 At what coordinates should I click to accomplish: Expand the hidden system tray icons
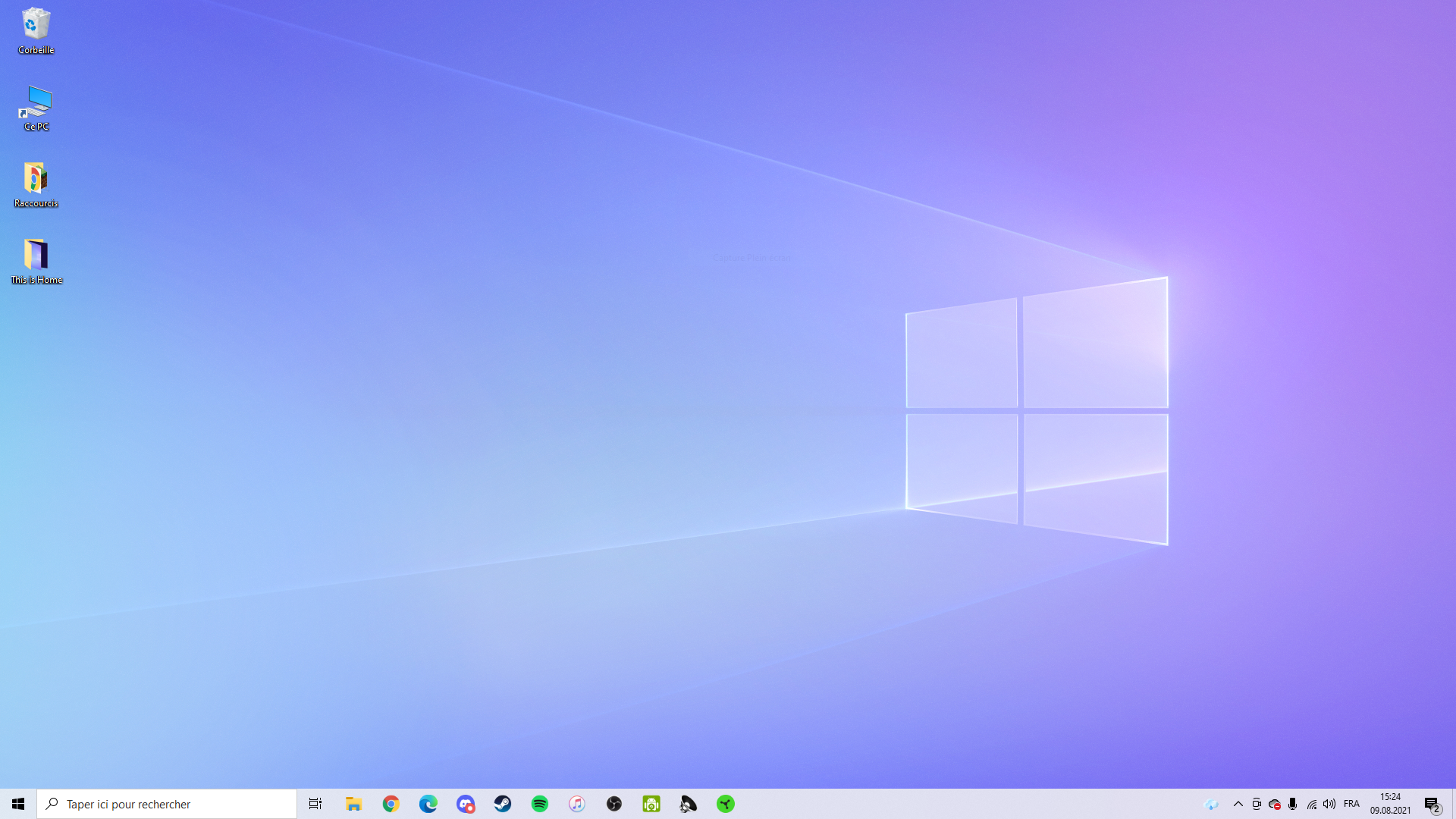1238,804
